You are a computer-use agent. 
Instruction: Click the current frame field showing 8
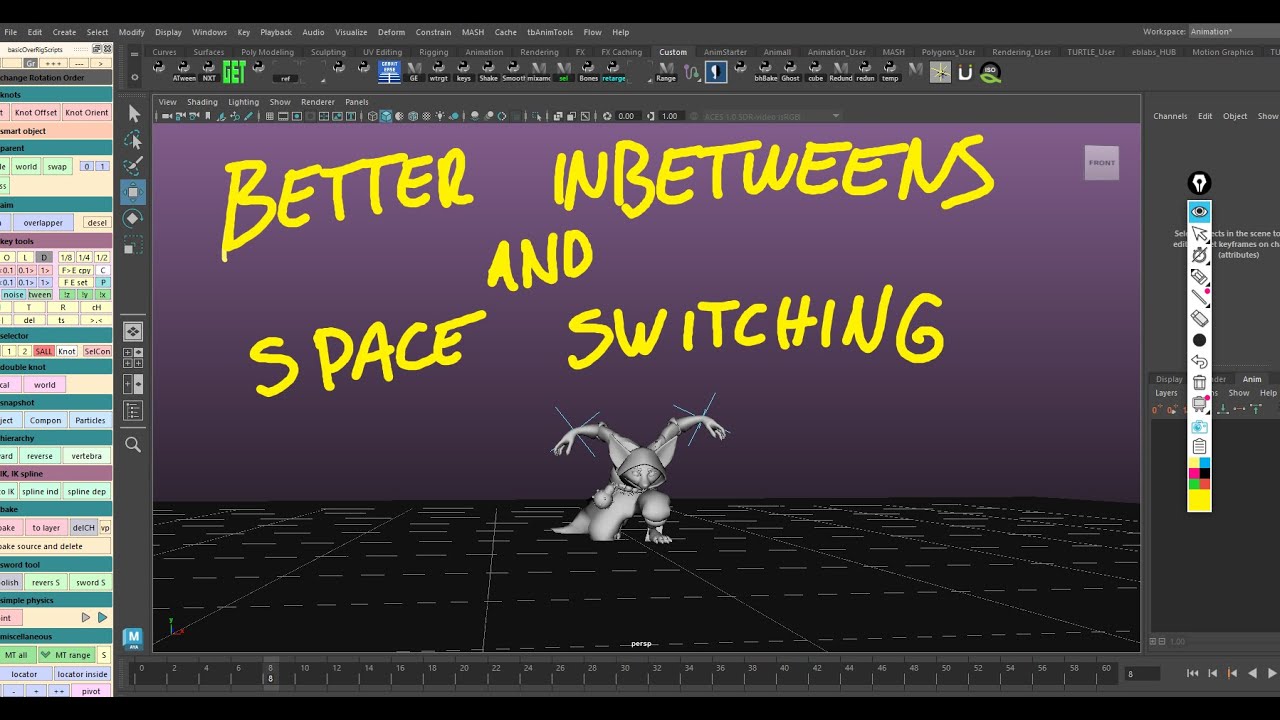click(x=1142, y=674)
